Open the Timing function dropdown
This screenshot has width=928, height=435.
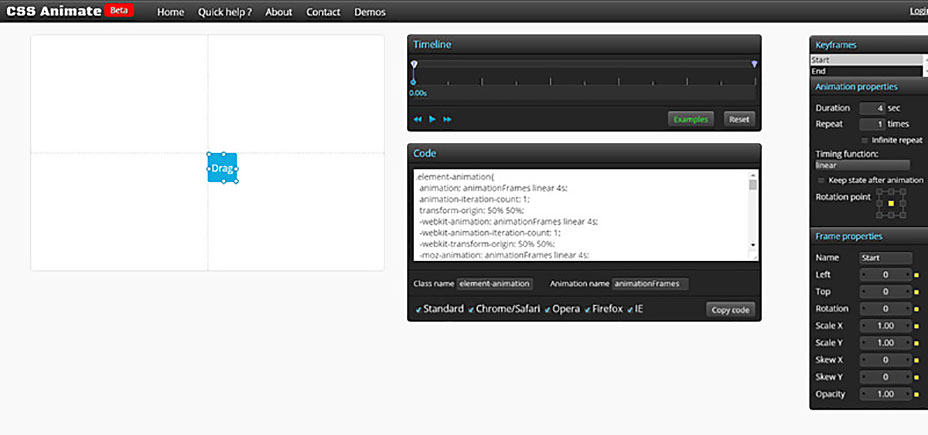pos(862,165)
